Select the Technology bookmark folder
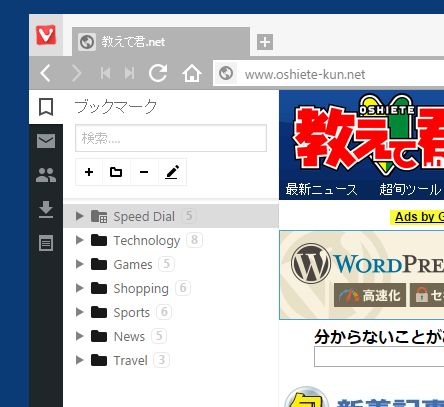The image size is (444, 407). [x=171, y=240]
